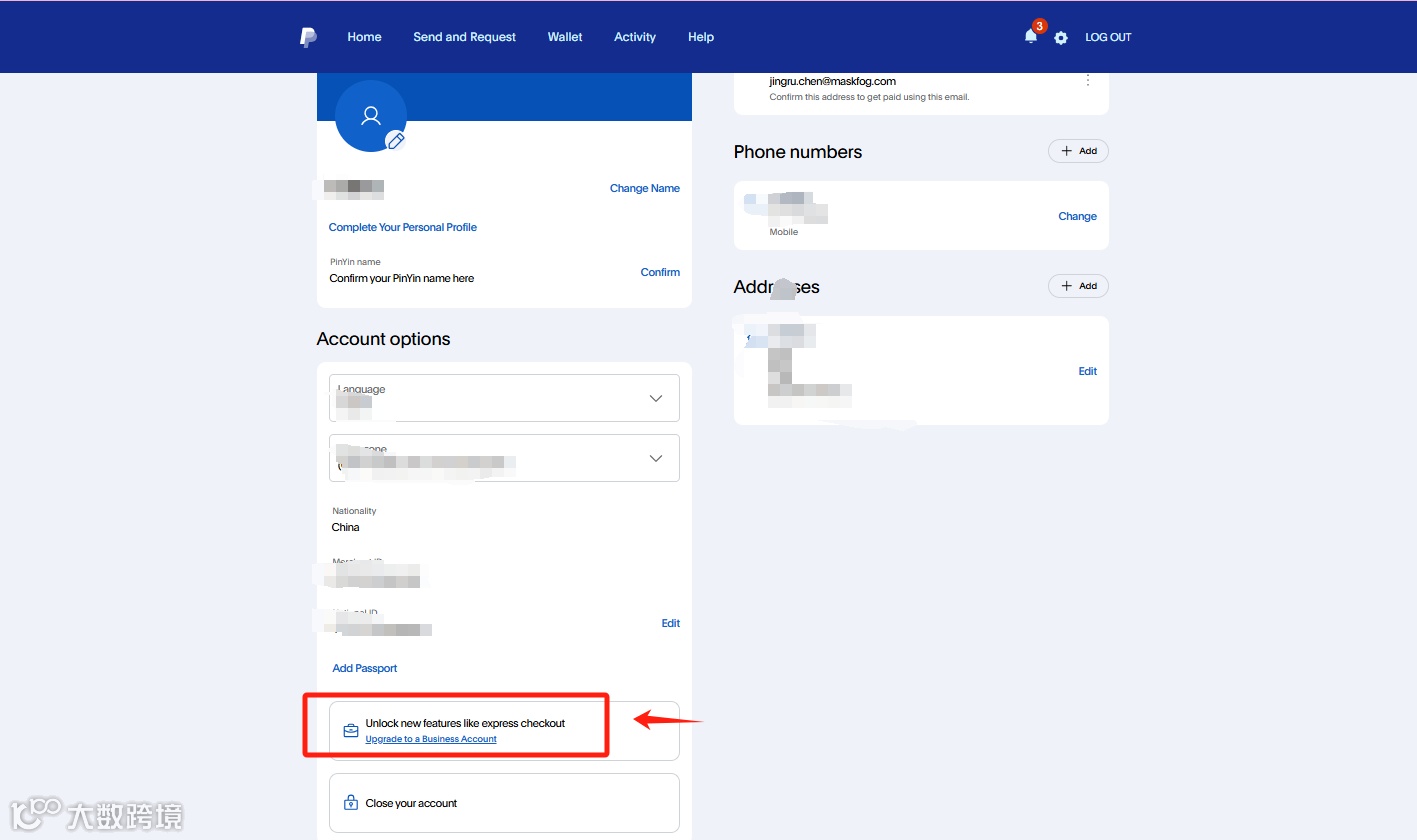1417x840 pixels.
Task: Open the Close your account option
Action: pyautogui.click(x=504, y=803)
